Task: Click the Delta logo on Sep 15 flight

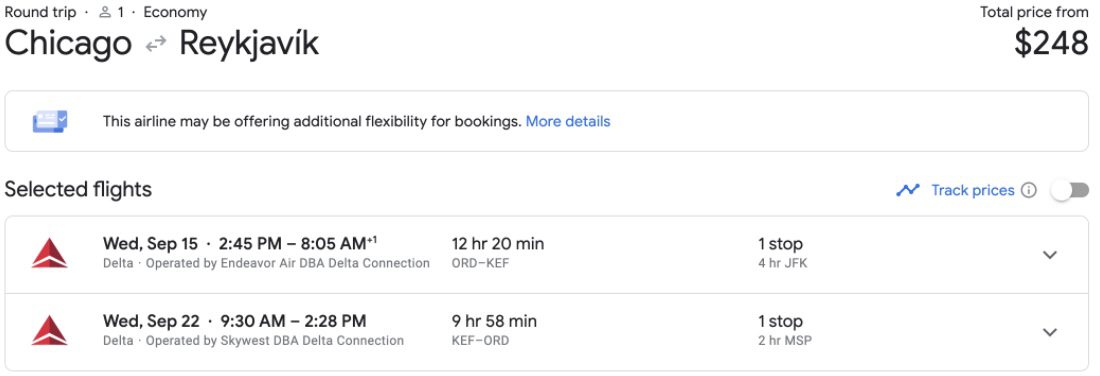Action: pos(49,253)
